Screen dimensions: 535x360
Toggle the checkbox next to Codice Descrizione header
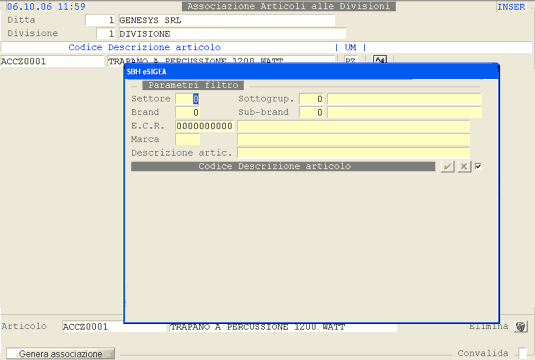point(478,166)
